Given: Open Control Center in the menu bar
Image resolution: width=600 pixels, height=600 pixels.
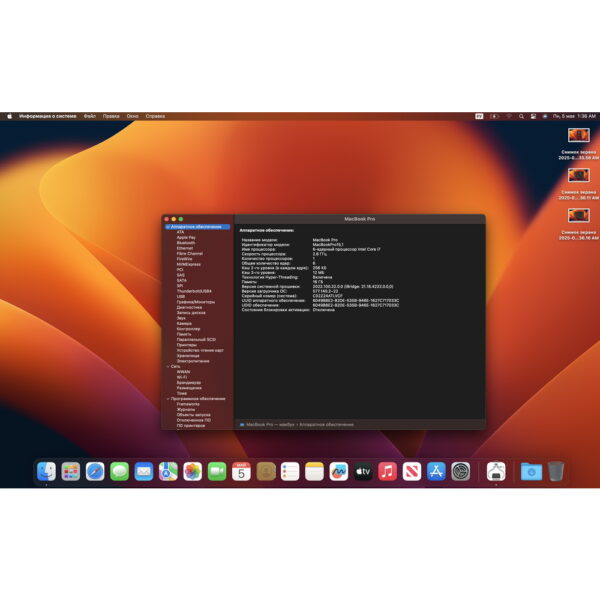Looking at the screenshot, I should (x=533, y=116).
